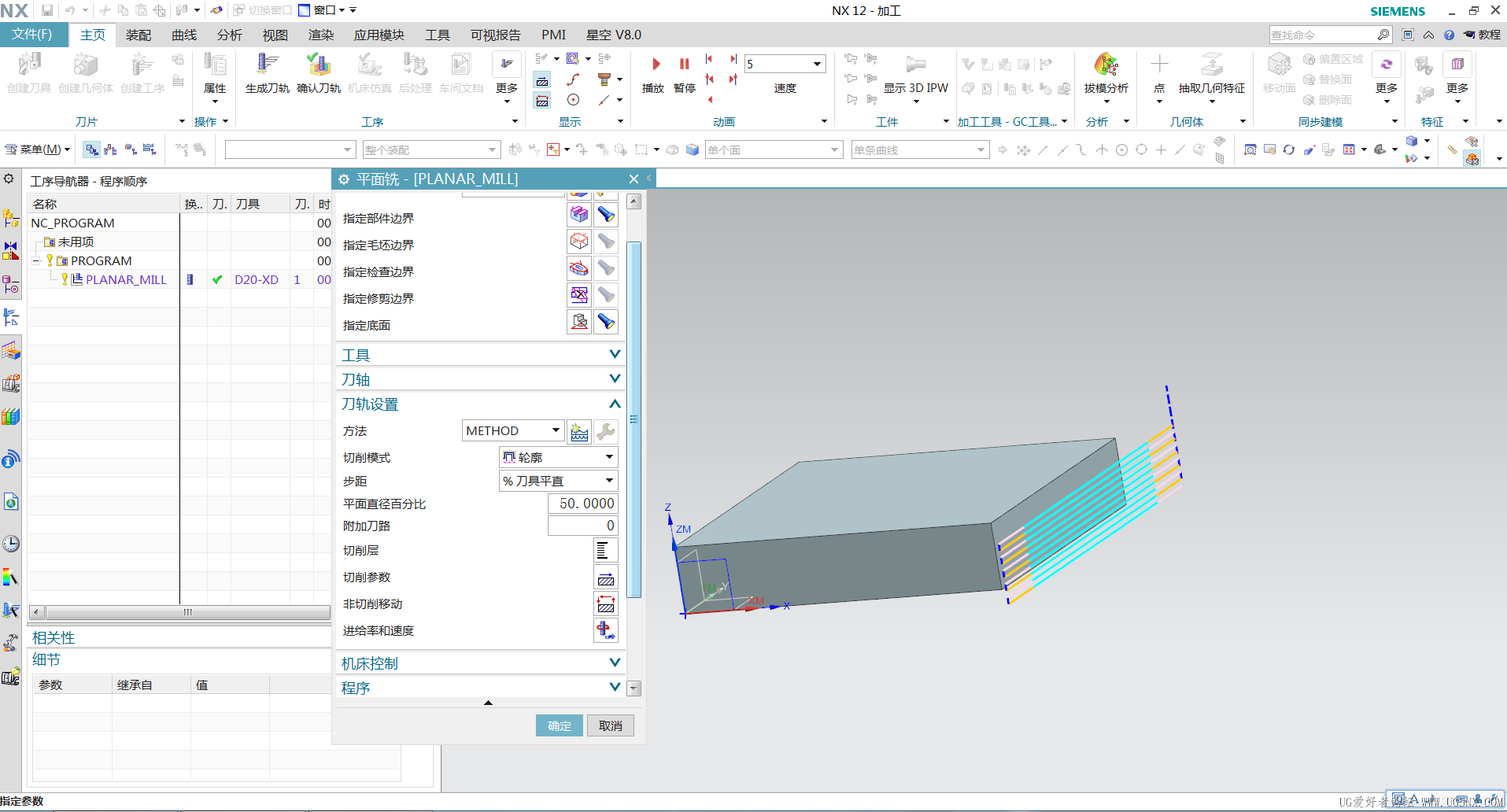Viewport: 1507px width, 812px height.
Task: Click the 平面直径百分比 value field
Action: (583, 504)
